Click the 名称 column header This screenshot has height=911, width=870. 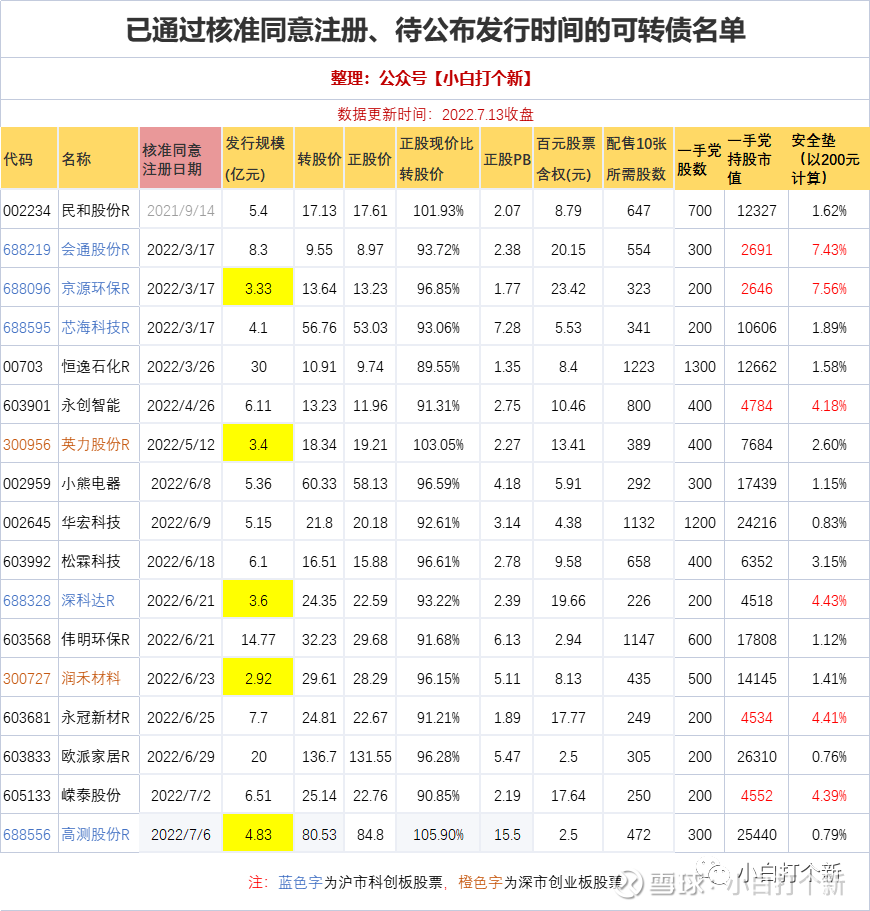98,158
